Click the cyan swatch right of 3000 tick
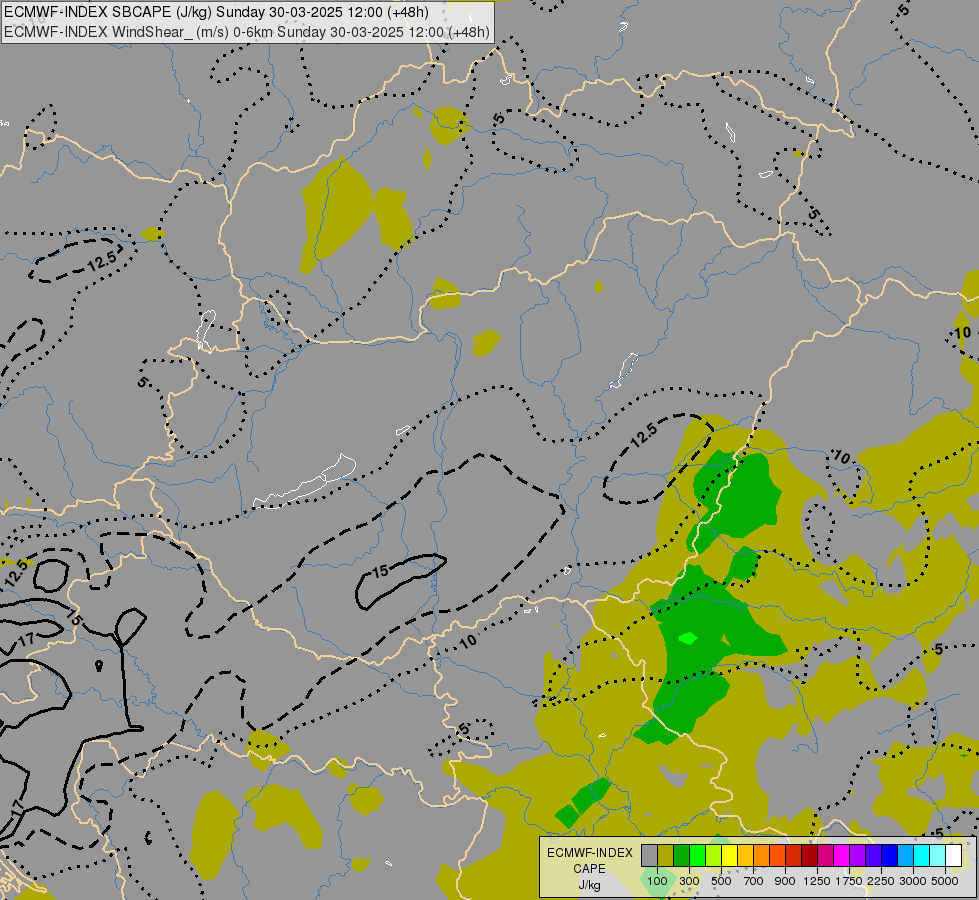Screen dimensions: 979x900 (922, 856)
